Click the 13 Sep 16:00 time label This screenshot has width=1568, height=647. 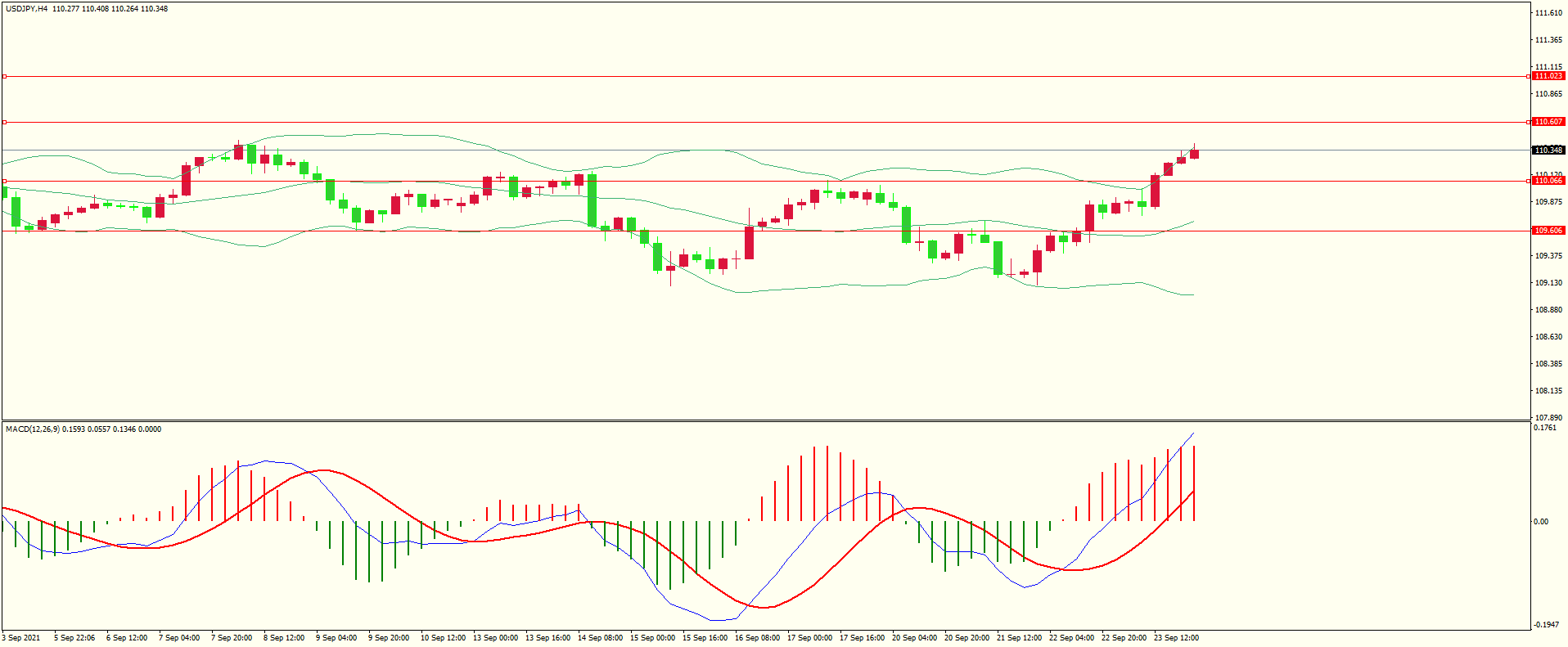click(547, 638)
